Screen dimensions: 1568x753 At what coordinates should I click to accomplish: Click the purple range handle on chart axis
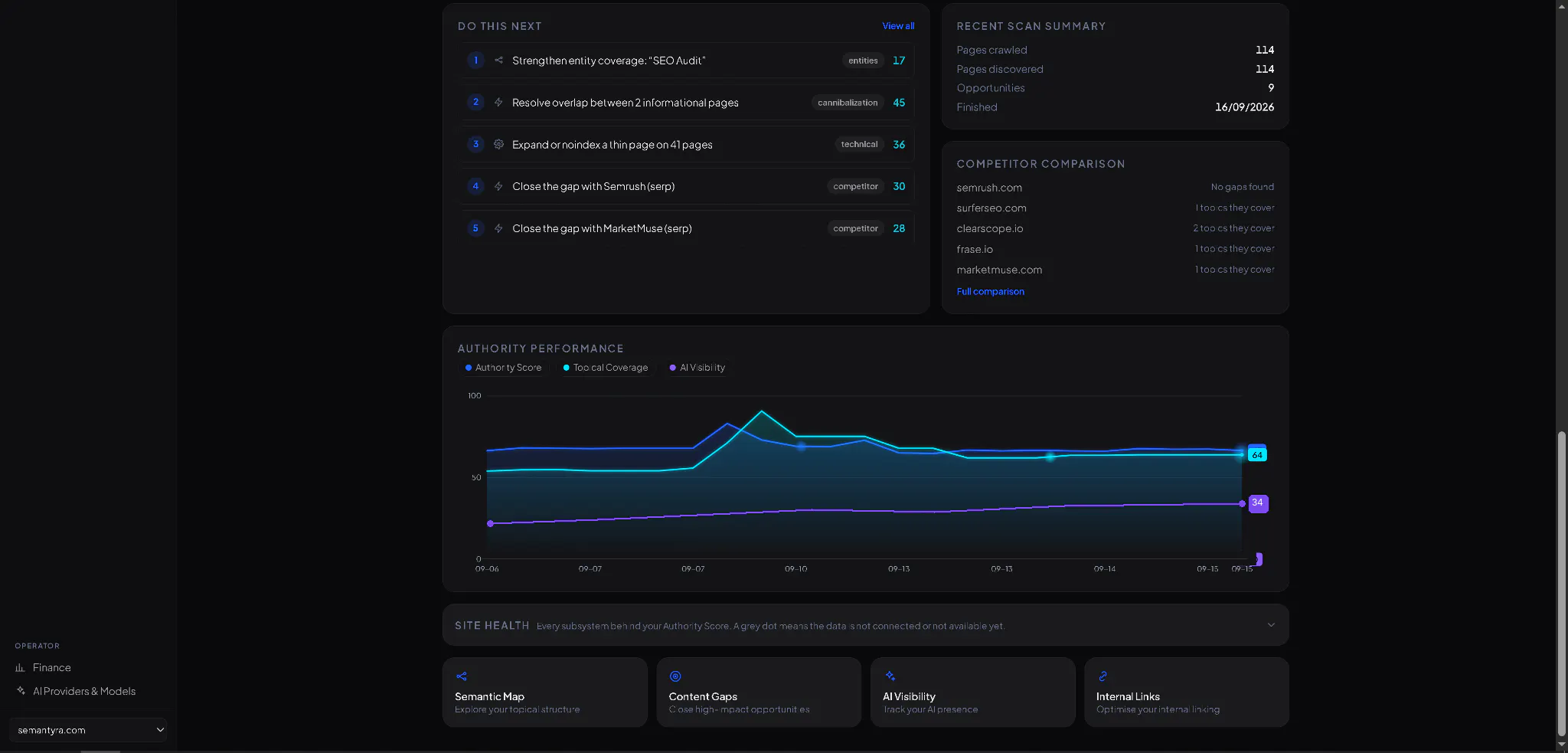pyautogui.click(x=1259, y=559)
